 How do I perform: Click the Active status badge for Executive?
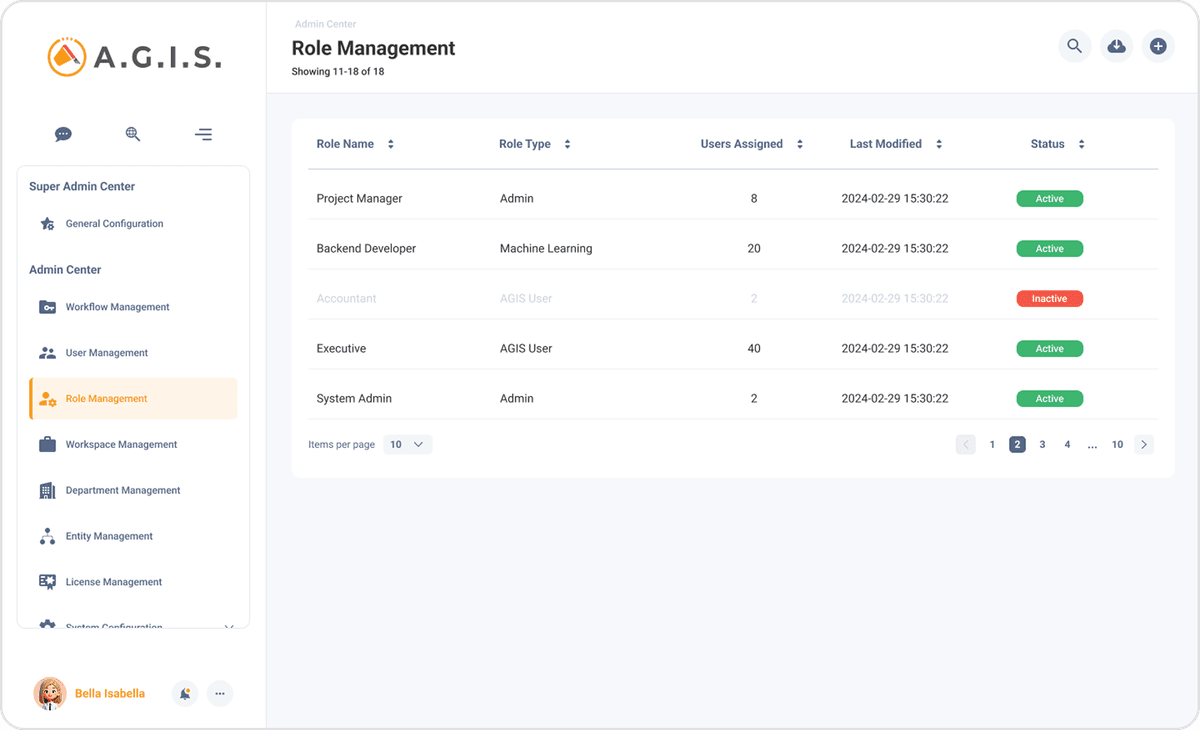[x=1049, y=348]
